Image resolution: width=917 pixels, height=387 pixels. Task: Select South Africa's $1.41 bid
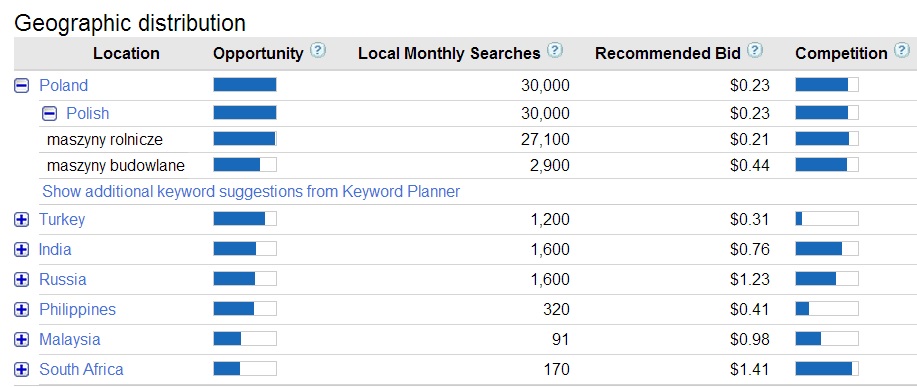[750, 369]
